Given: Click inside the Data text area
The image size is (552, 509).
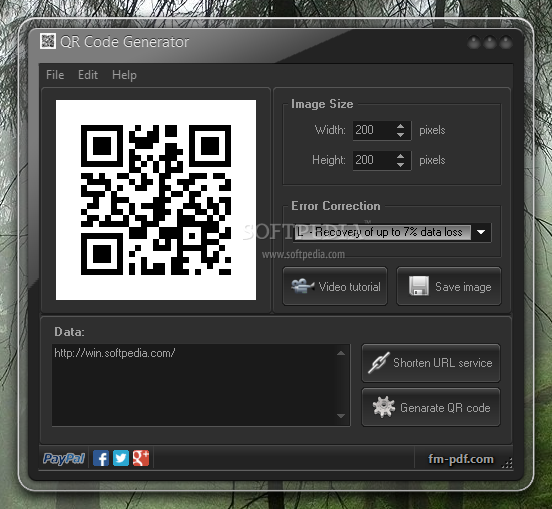Looking at the screenshot, I should tap(194, 385).
